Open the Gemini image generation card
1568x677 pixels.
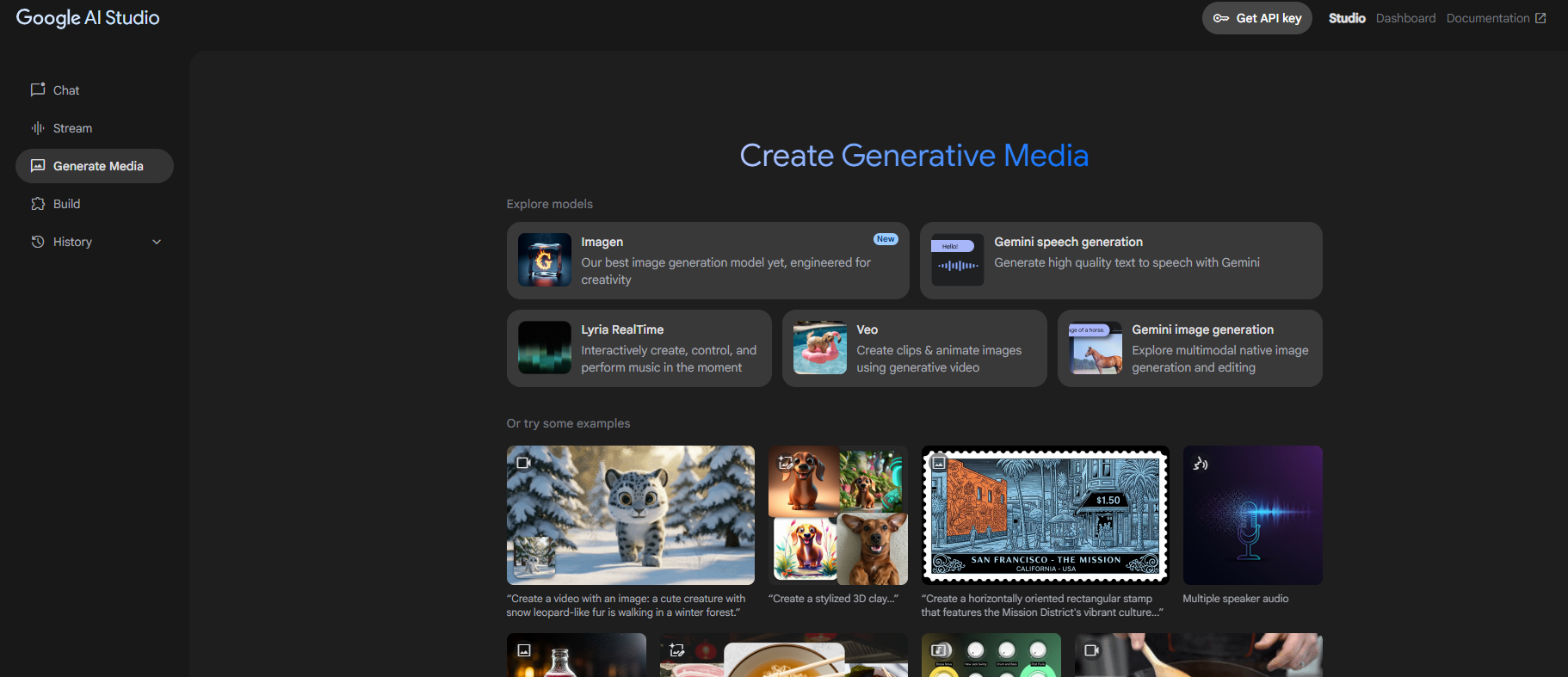pos(1189,348)
